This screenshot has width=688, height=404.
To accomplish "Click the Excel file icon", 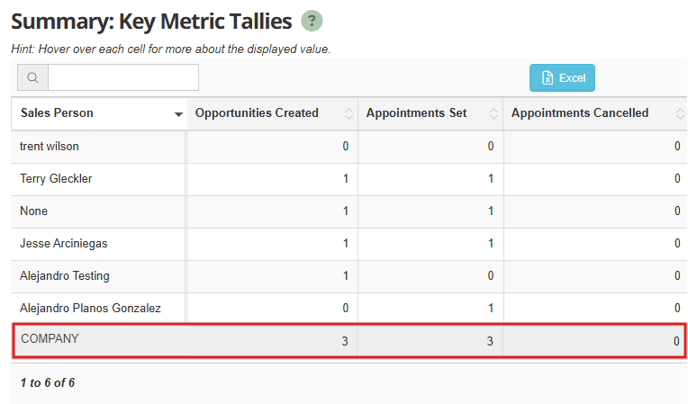I will 547,78.
